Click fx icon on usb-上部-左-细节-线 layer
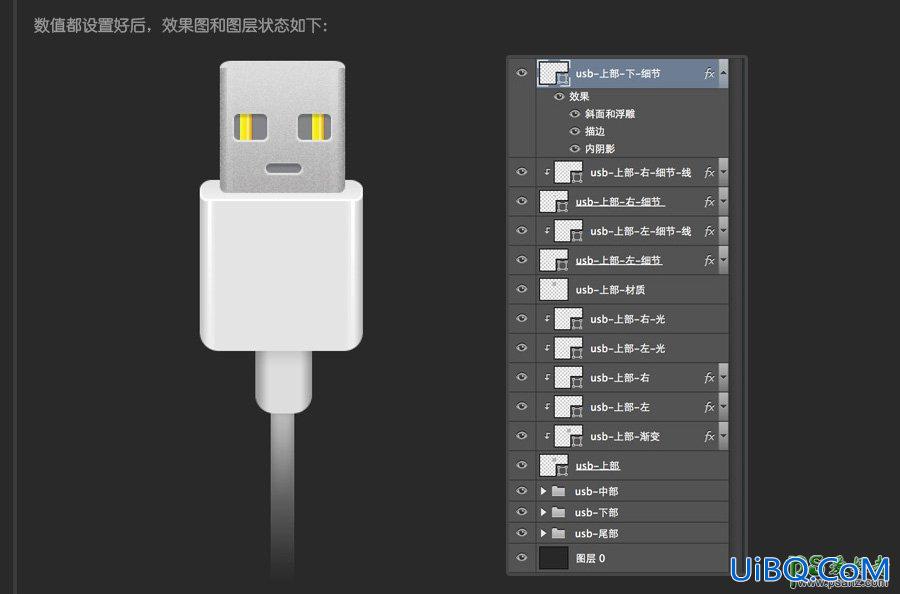The image size is (900, 594). pyautogui.click(x=709, y=231)
